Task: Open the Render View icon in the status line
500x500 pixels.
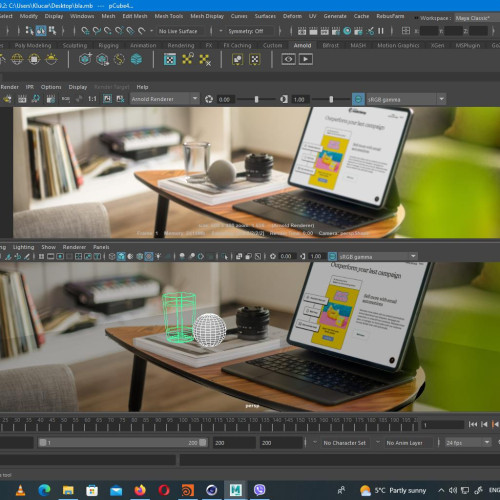Action: 302,31
